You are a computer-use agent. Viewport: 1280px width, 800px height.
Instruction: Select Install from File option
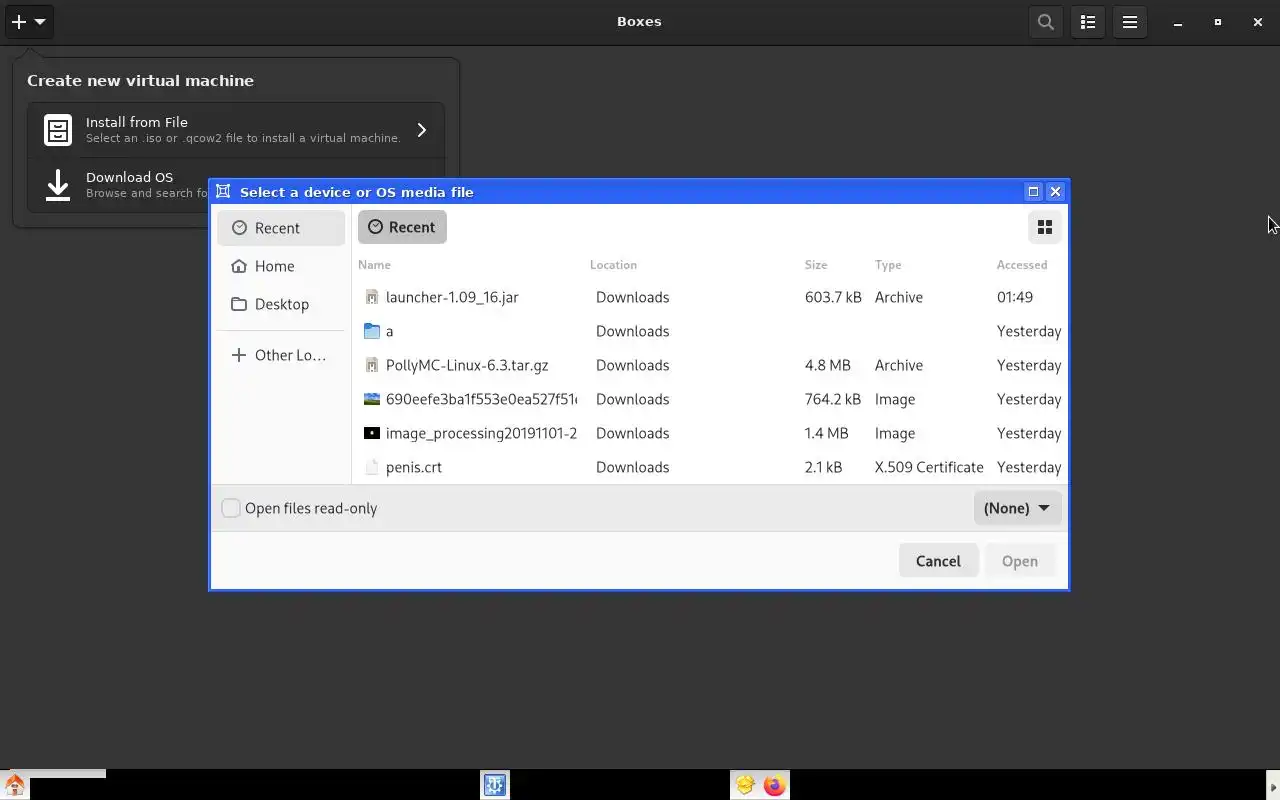[x=236, y=130]
